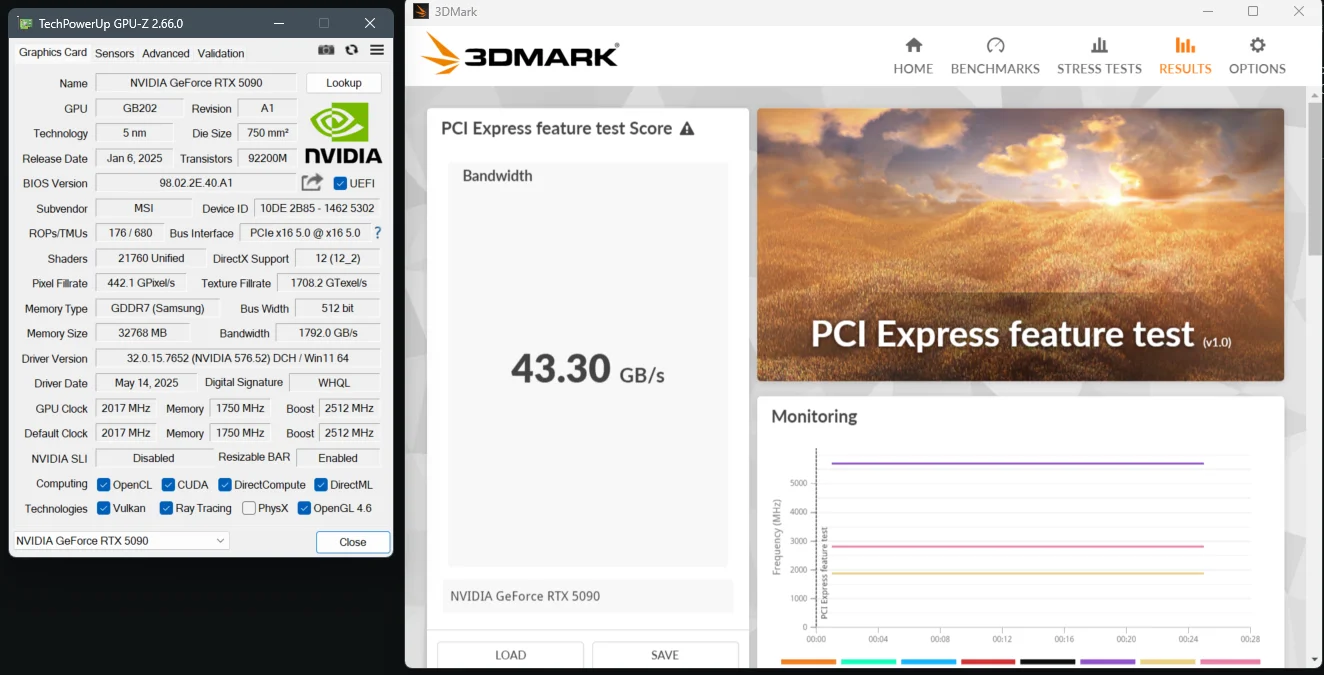Click the warning triangle beside feature test score

687,129
